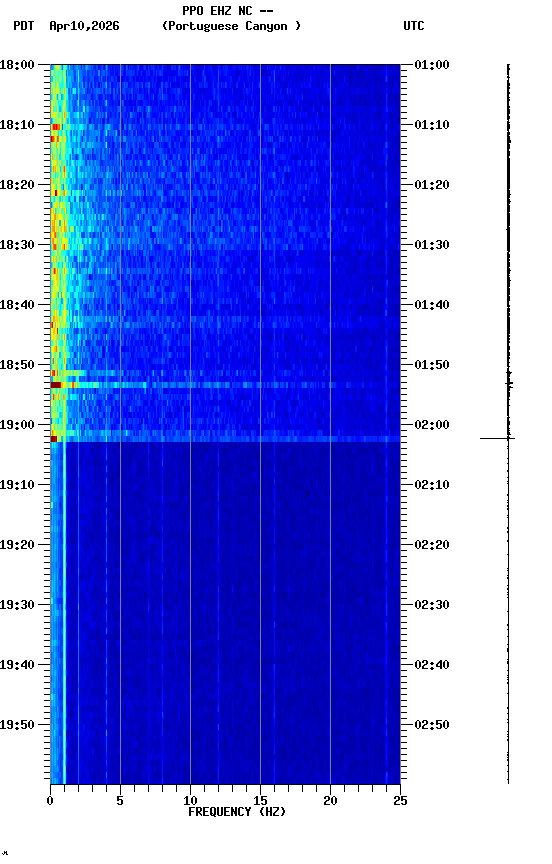
Task: Click the '19:00' PDT time label
Action: pyautogui.click(x=17, y=425)
